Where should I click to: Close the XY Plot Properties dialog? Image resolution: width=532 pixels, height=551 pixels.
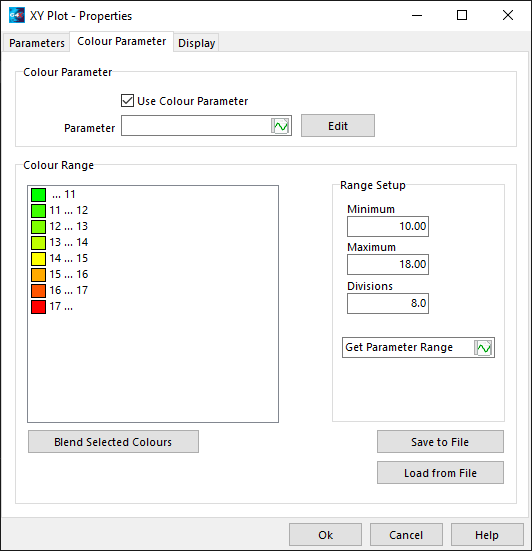click(508, 15)
